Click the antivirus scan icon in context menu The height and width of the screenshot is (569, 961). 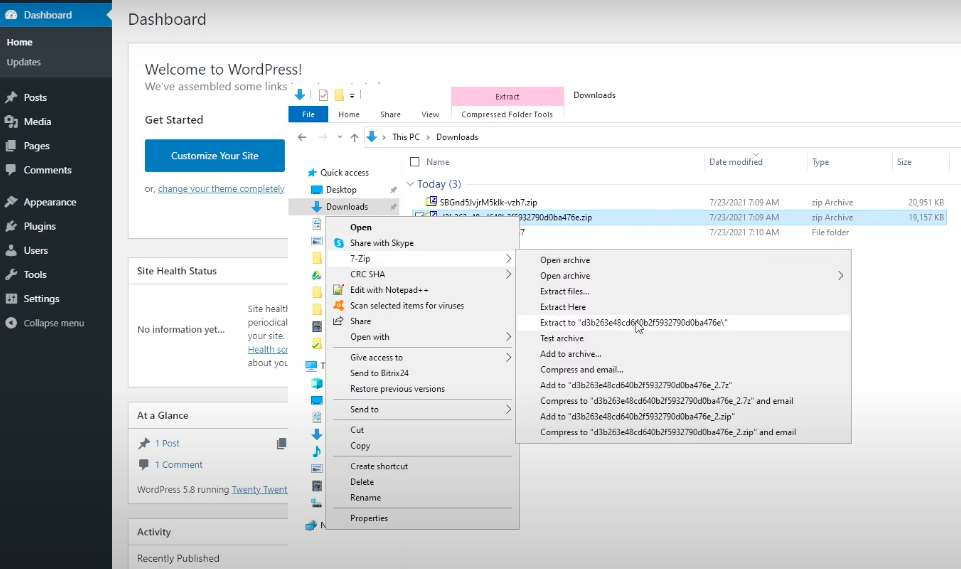pos(339,306)
